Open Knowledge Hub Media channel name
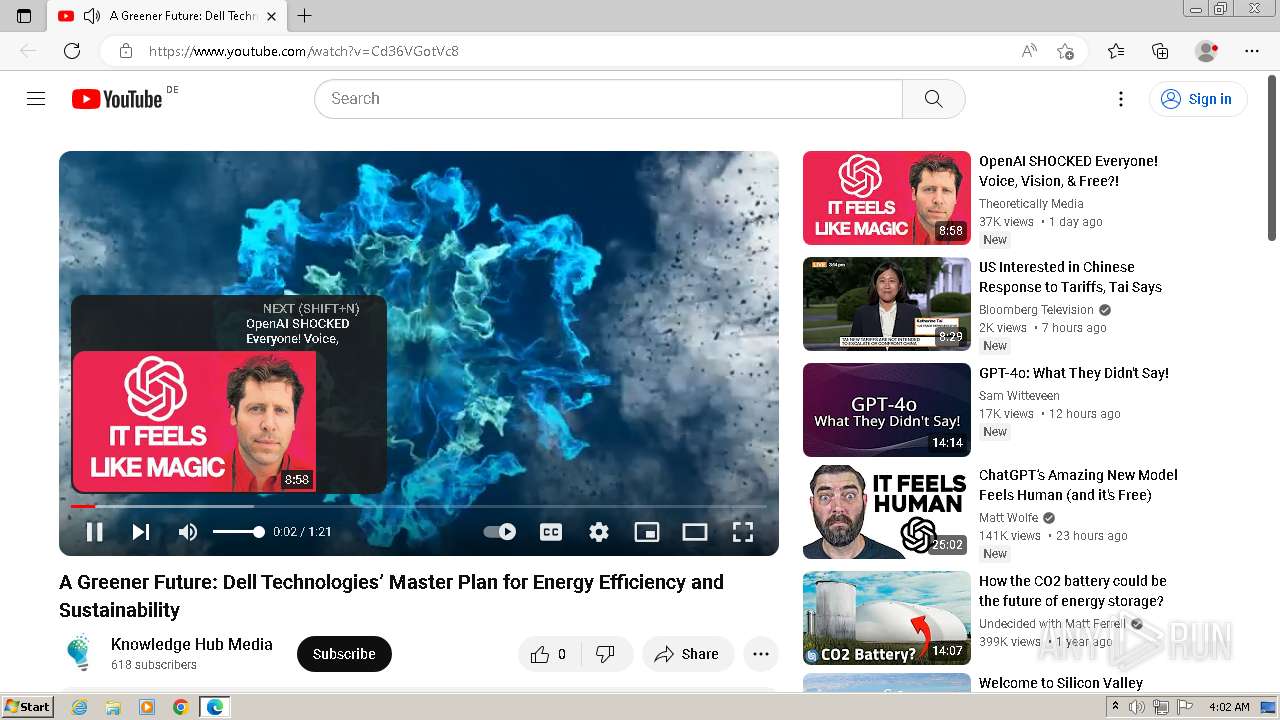The width and height of the screenshot is (1280, 720). (x=192, y=645)
